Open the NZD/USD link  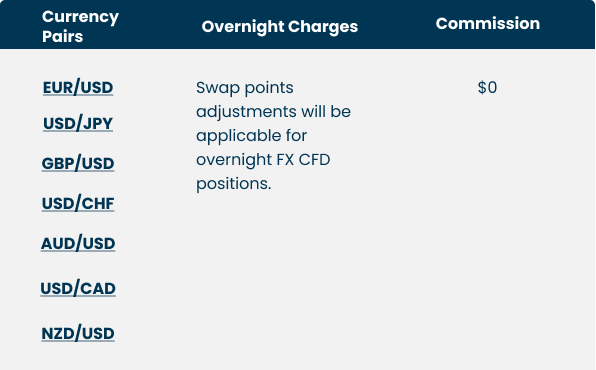pyautogui.click(x=78, y=333)
